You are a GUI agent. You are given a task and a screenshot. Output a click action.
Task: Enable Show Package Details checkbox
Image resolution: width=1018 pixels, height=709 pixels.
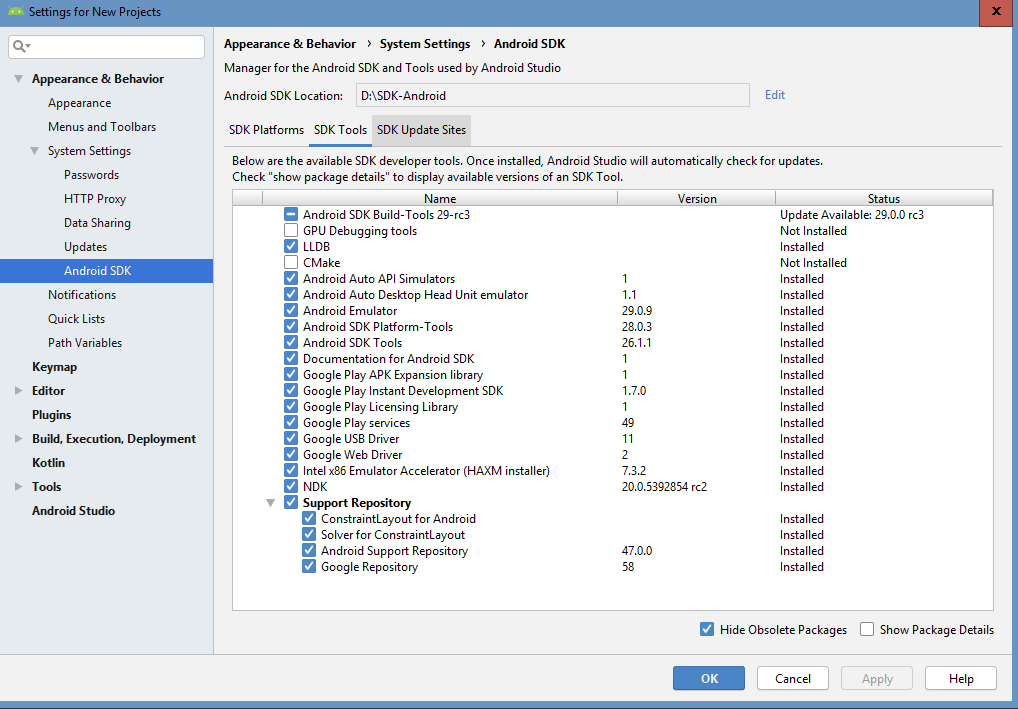pyautogui.click(x=867, y=630)
